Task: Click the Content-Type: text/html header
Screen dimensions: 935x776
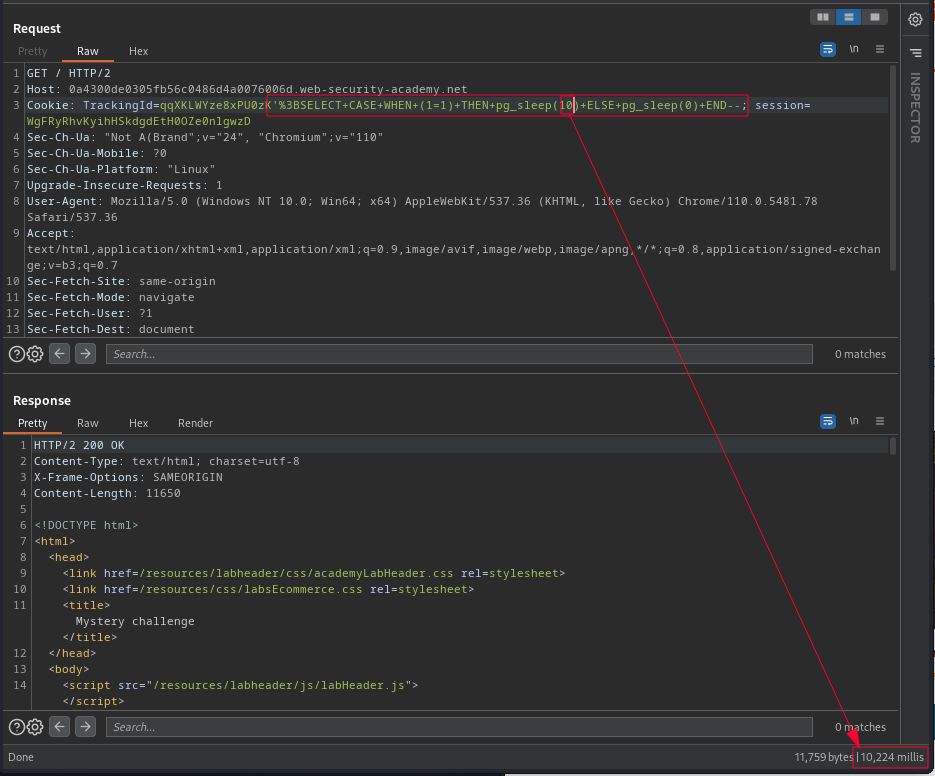Action: coord(167,462)
